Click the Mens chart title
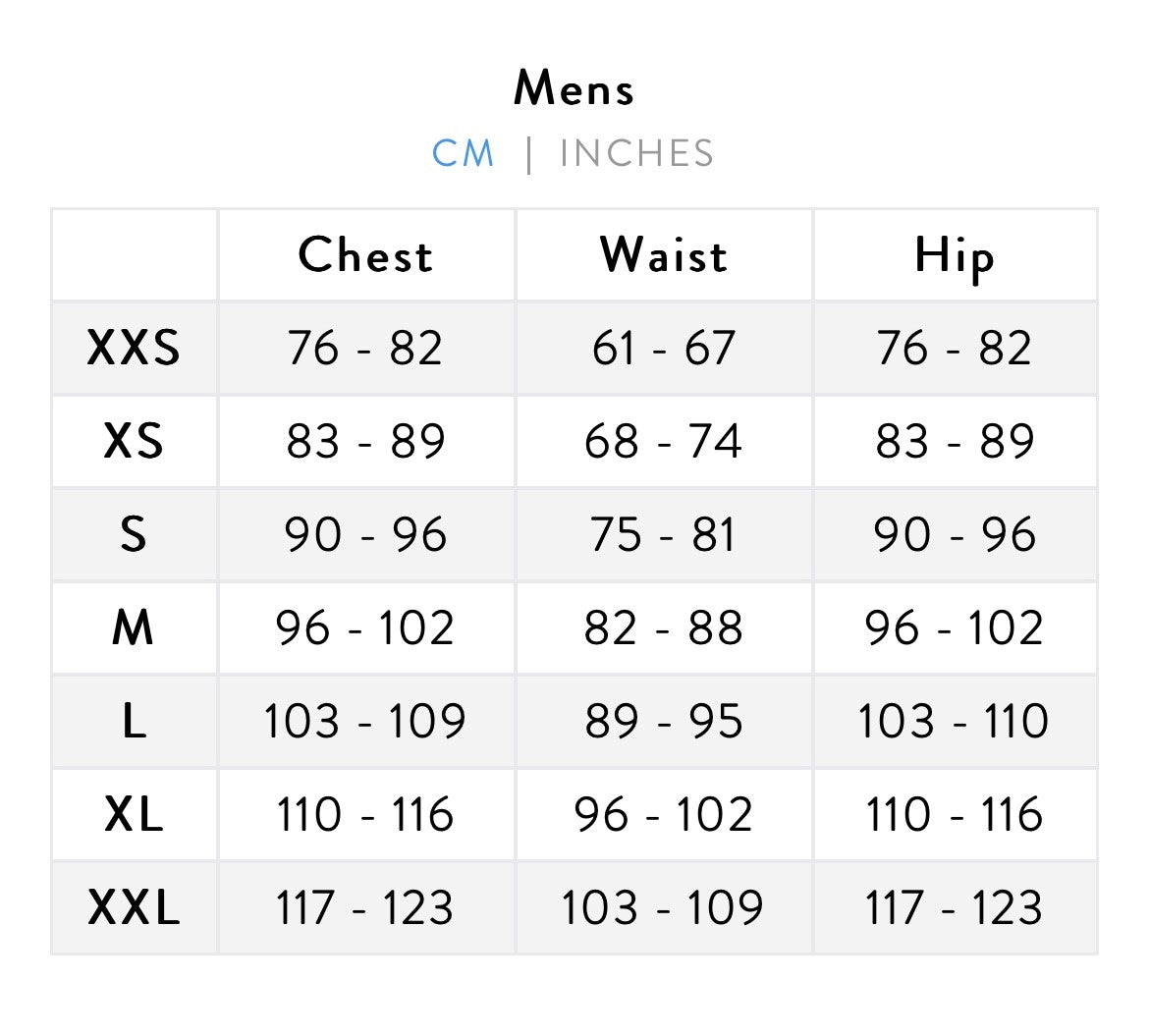 pyautogui.click(x=574, y=89)
